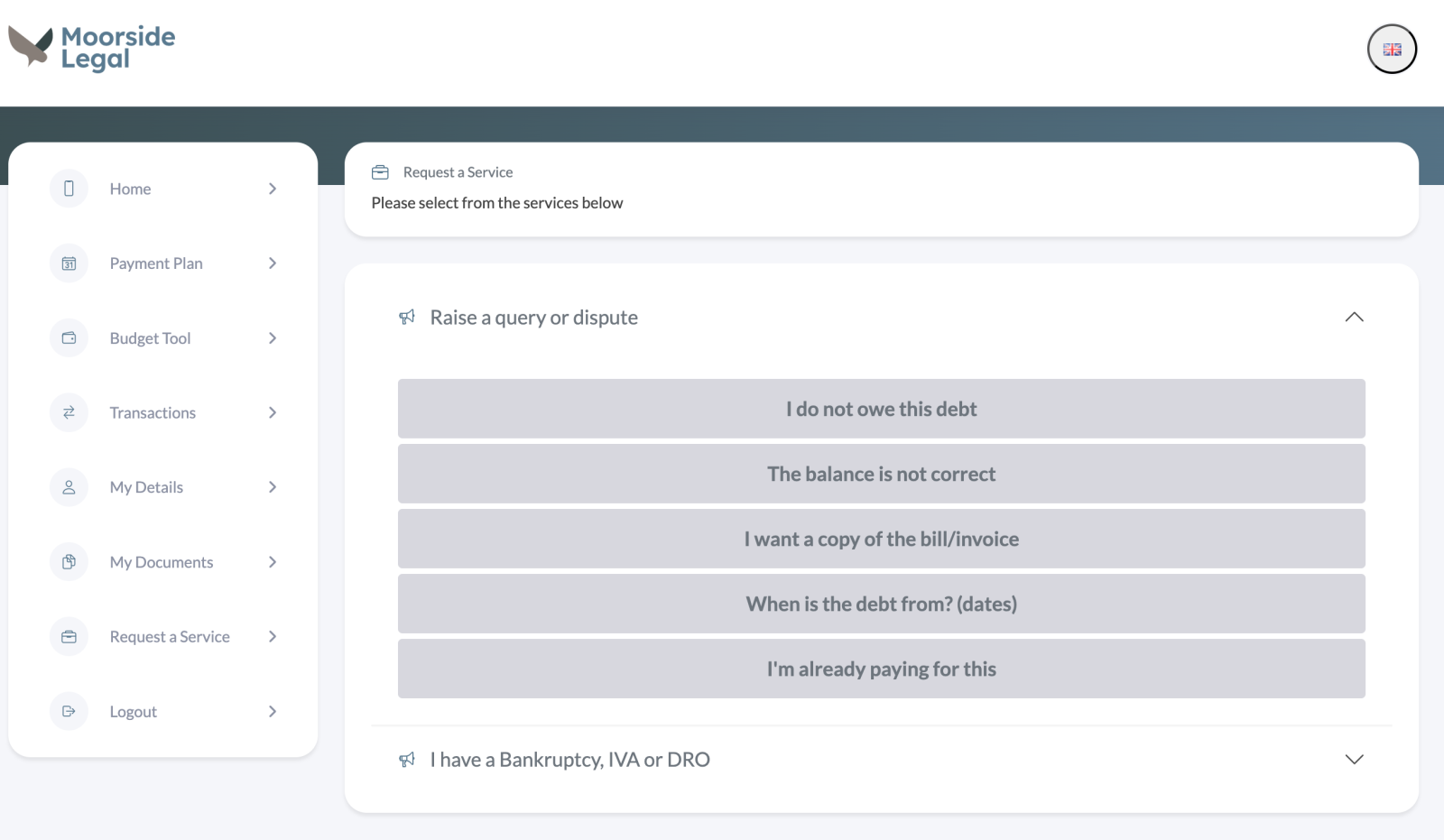This screenshot has height=840, width=1444.
Task: Click the My Documents files icon
Action: (x=69, y=562)
